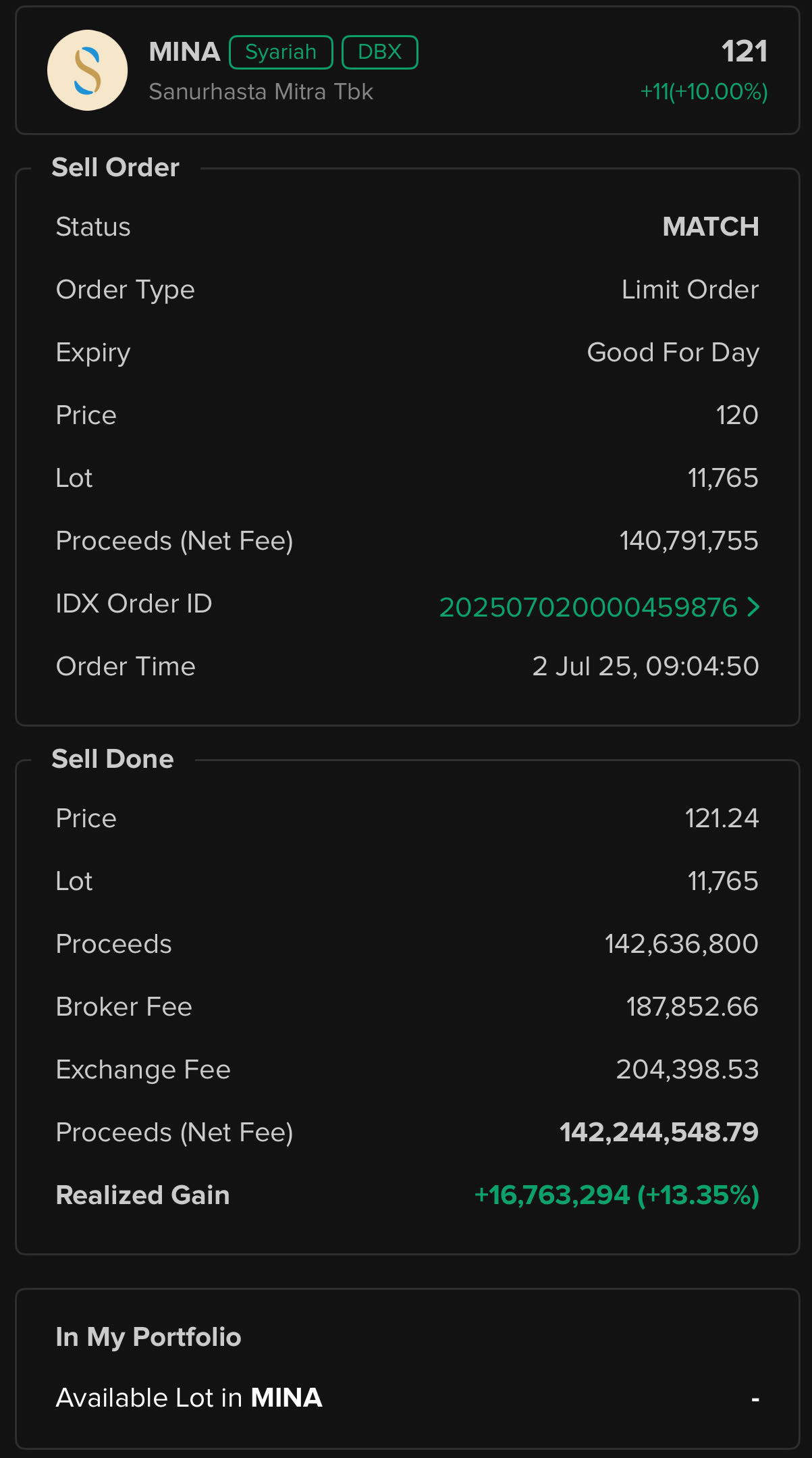812x1458 pixels.
Task: Tap the MATCH status value
Action: 711,227
